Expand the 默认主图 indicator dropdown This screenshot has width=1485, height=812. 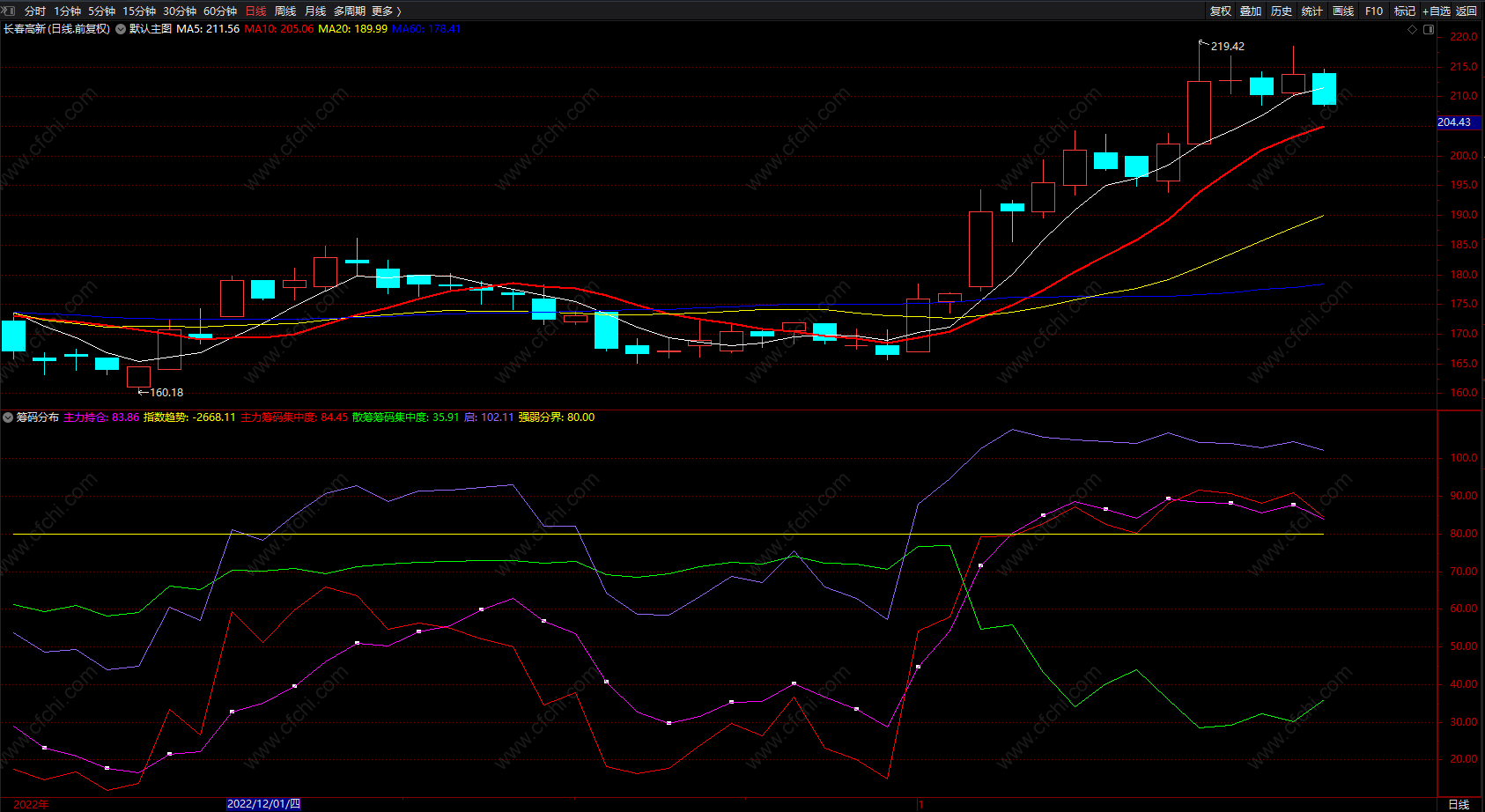click(121, 29)
